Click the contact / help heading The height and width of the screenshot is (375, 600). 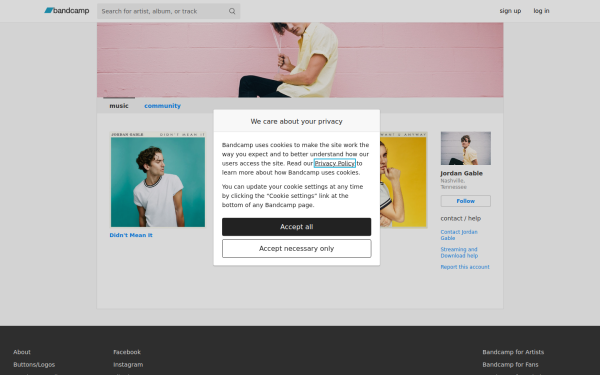[x=461, y=218]
